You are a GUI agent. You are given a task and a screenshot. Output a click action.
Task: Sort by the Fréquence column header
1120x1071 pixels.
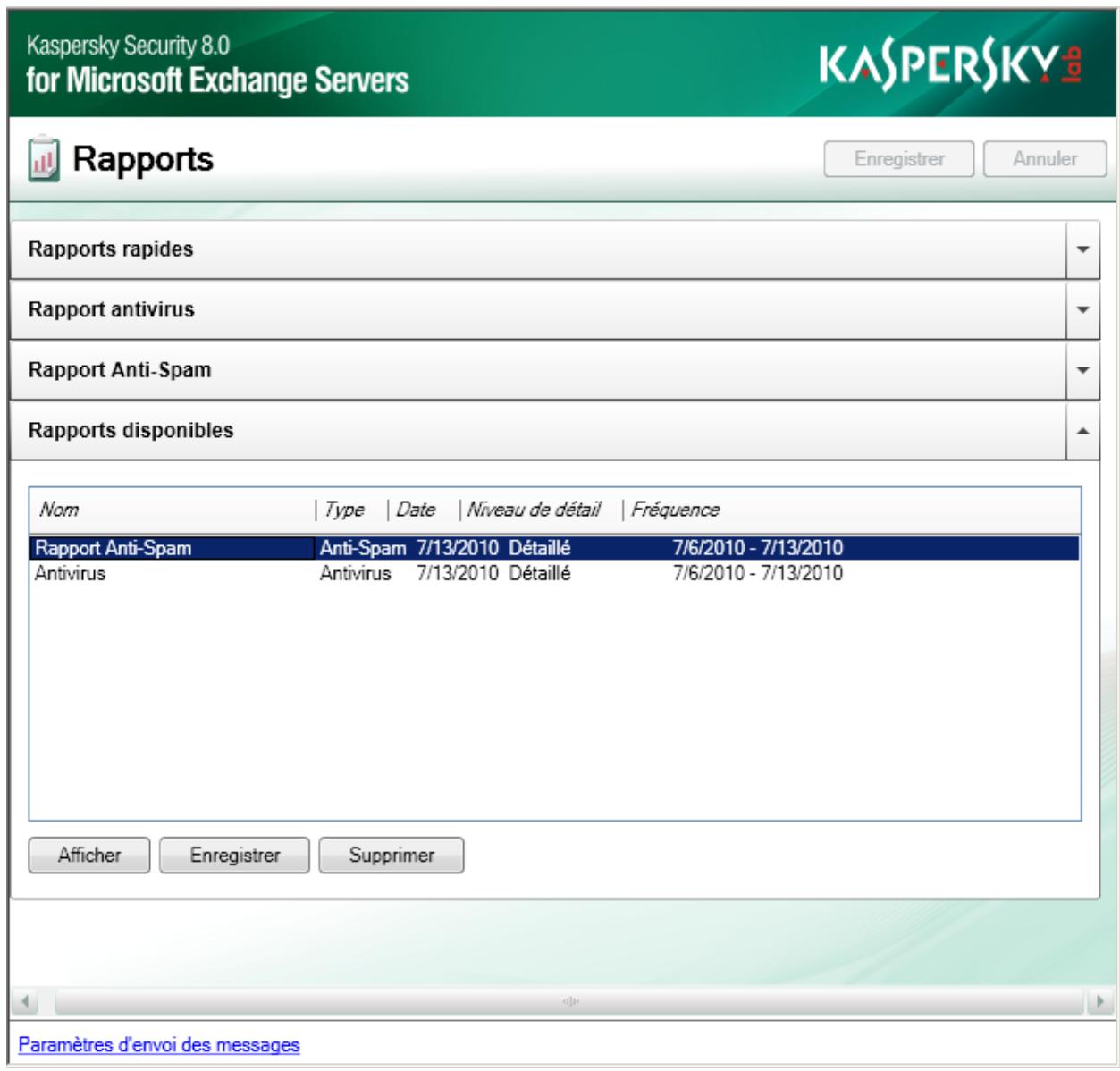click(675, 510)
